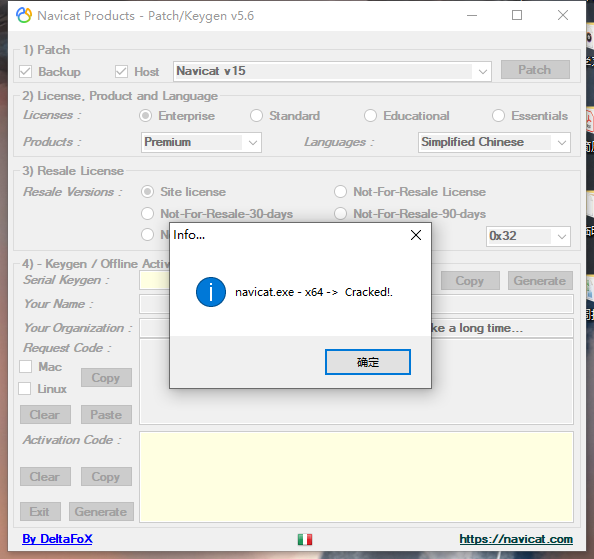Click the Exit button
Image resolution: width=594 pixels, height=559 pixels.
click(40, 512)
